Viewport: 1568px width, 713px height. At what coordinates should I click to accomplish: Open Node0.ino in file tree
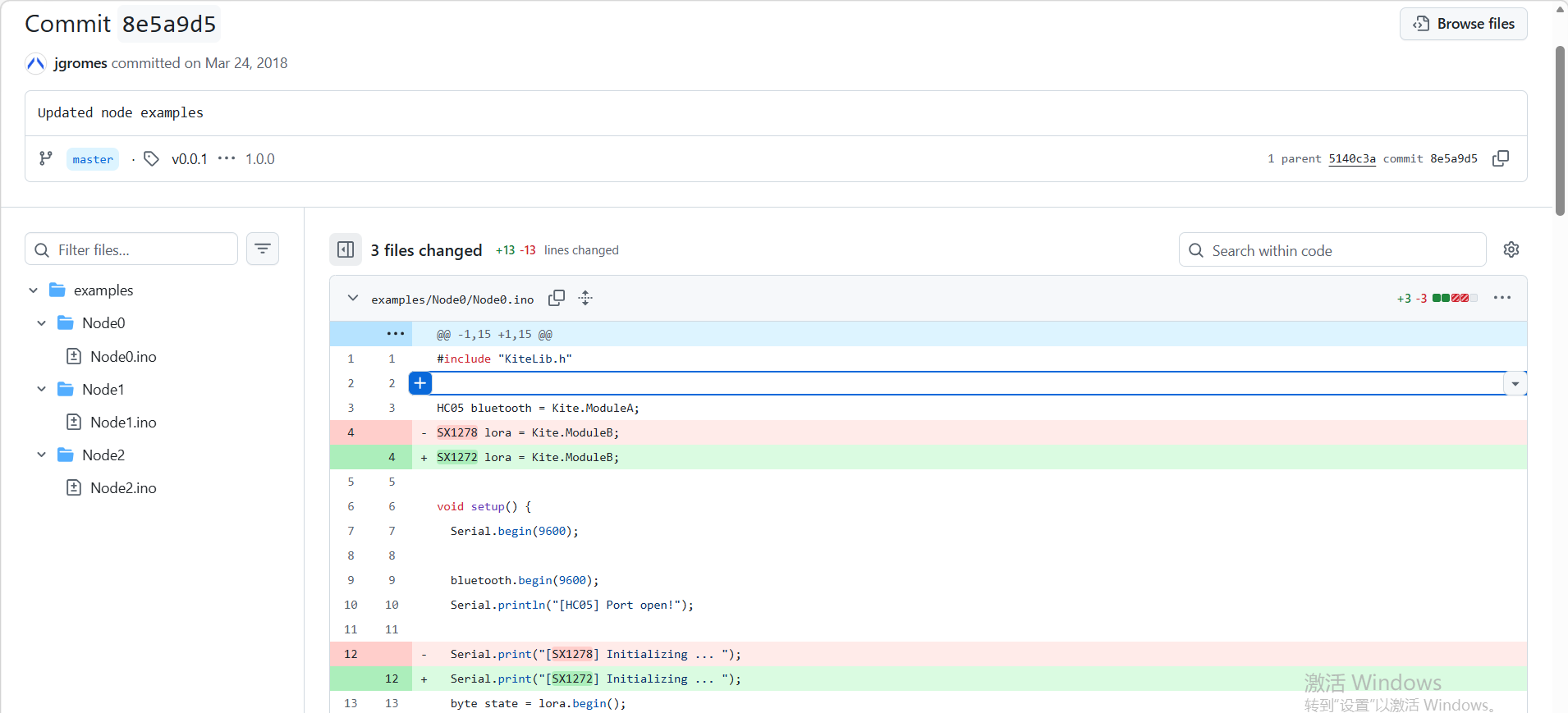pos(123,356)
